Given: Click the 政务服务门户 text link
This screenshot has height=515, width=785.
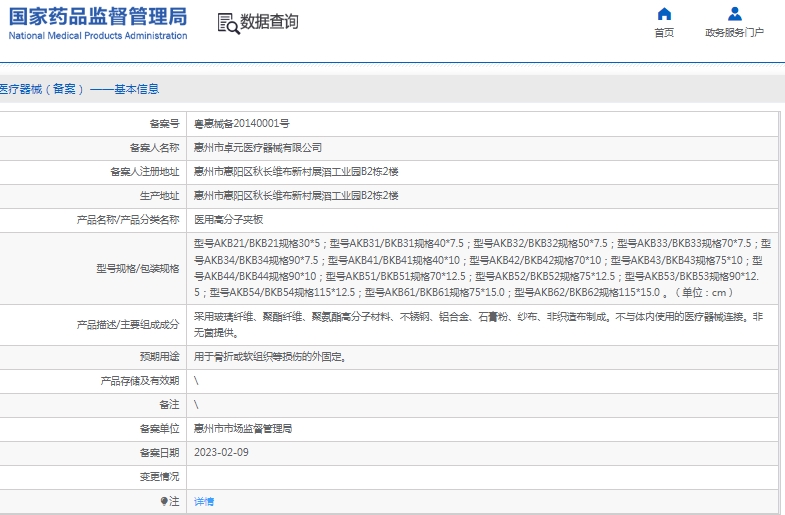Looking at the screenshot, I should coord(734,33).
